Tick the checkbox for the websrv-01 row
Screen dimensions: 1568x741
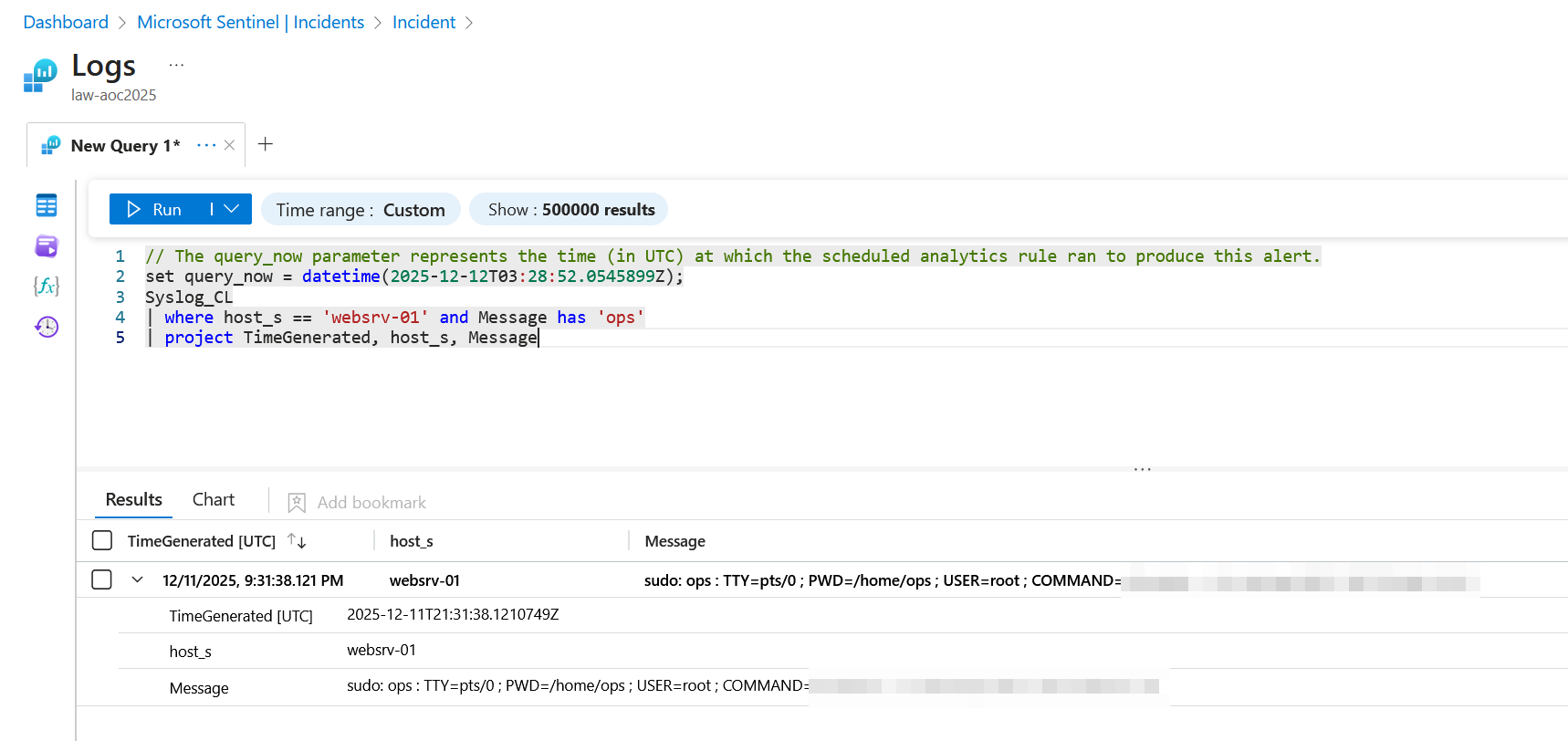coord(102,579)
